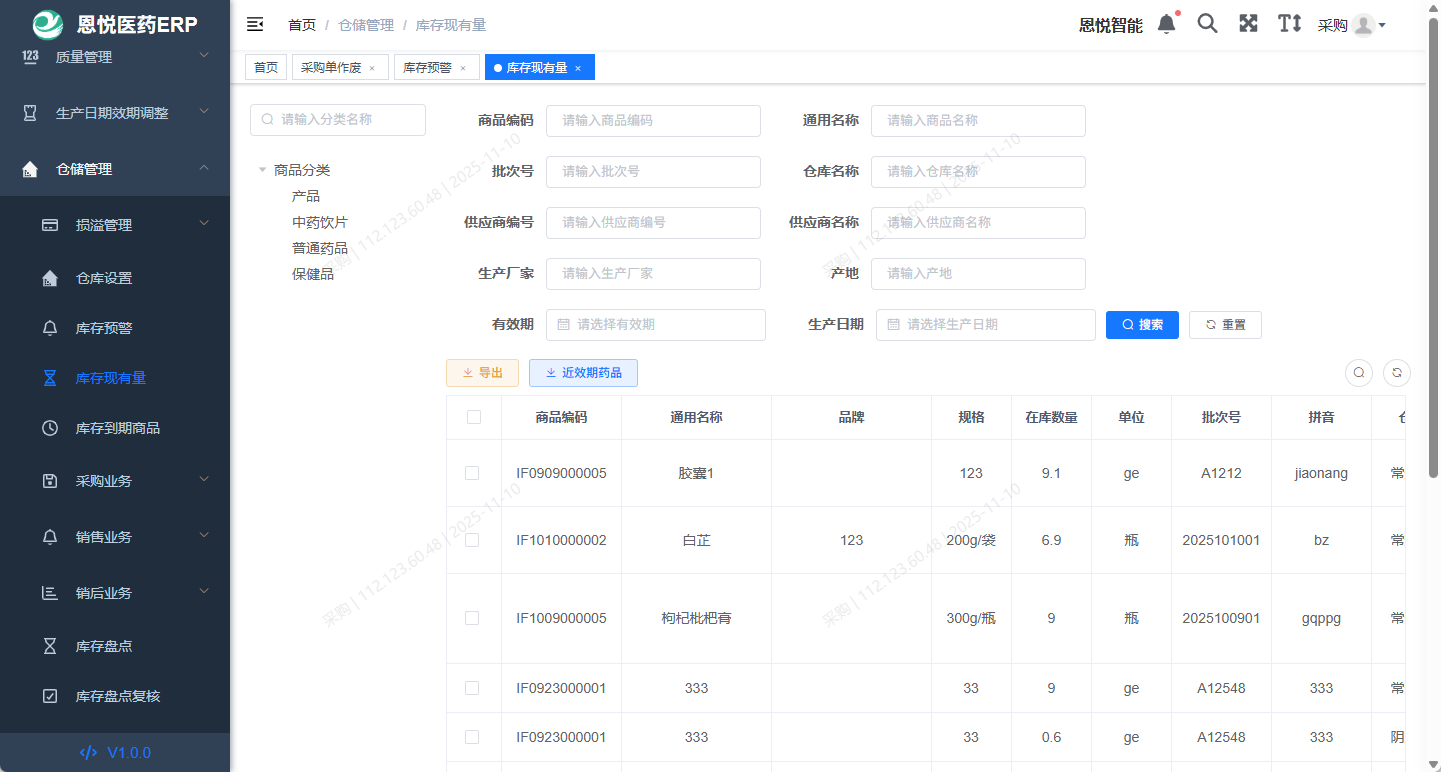Screen dimensions: 1441x772
Task: Click the table refresh icon above the grid
Action: tap(1396, 372)
